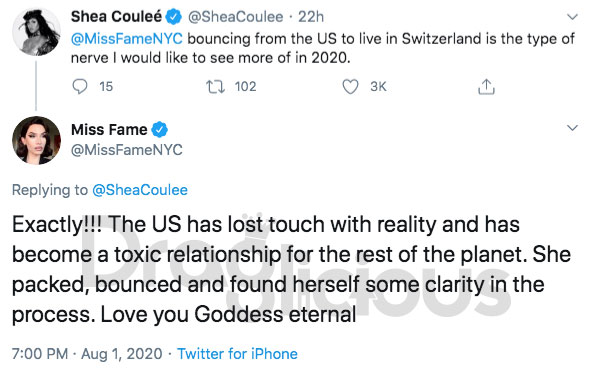Open the @SheaCoulee handle beside name
Screen dimensions: 592x373
235,17
